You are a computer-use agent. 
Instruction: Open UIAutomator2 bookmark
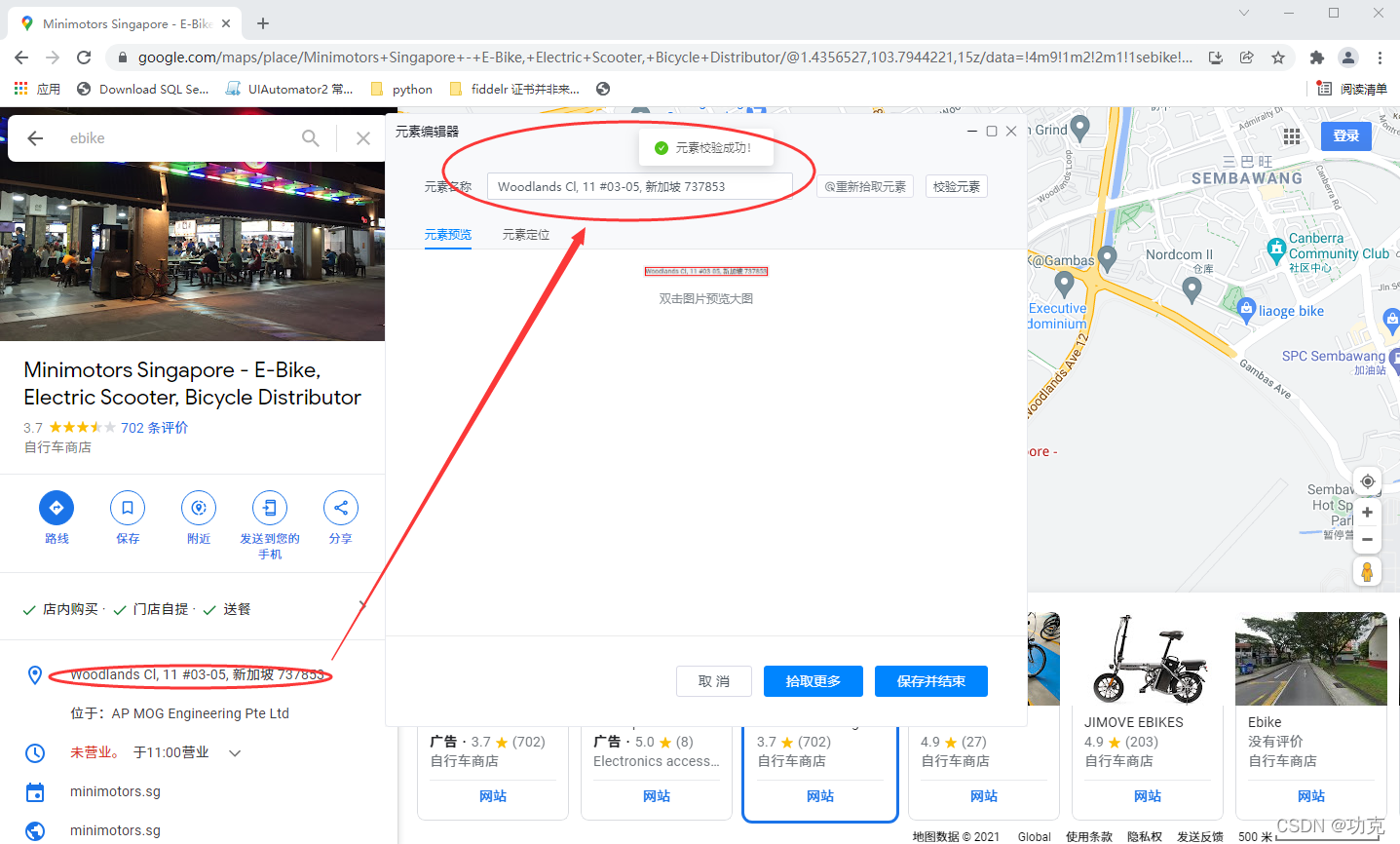[x=290, y=89]
